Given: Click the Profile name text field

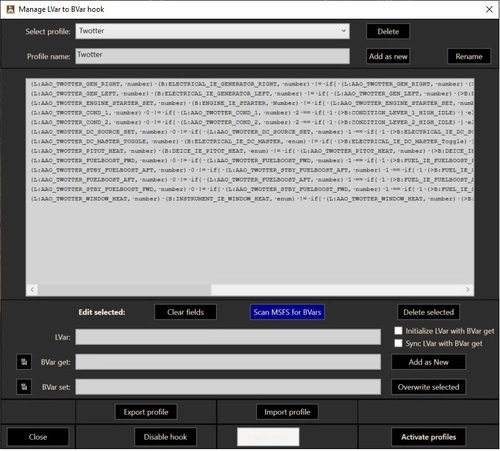Looking at the screenshot, I should (x=212, y=56).
